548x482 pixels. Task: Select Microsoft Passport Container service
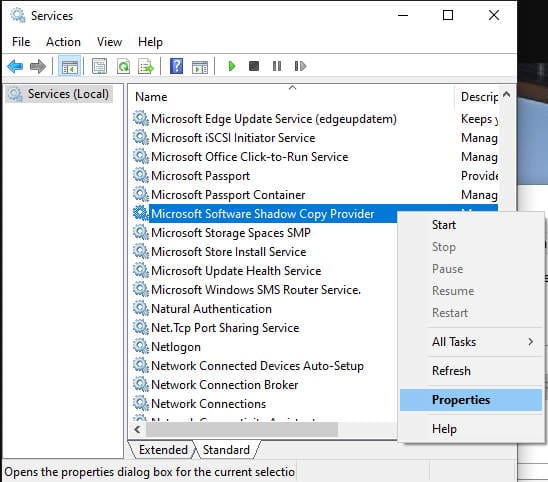(228, 195)
